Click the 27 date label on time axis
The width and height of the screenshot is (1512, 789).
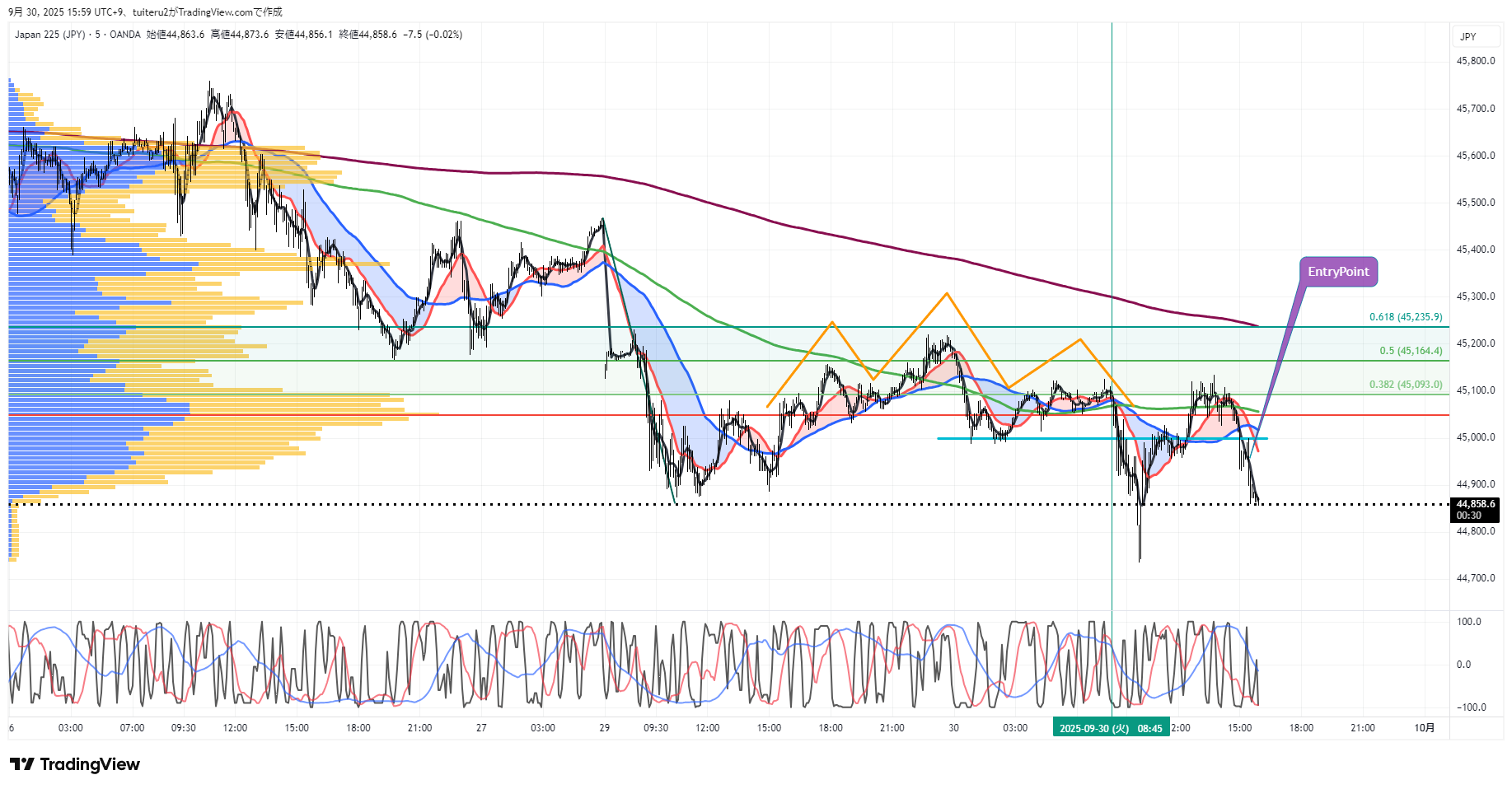click(x=481, y=728)
